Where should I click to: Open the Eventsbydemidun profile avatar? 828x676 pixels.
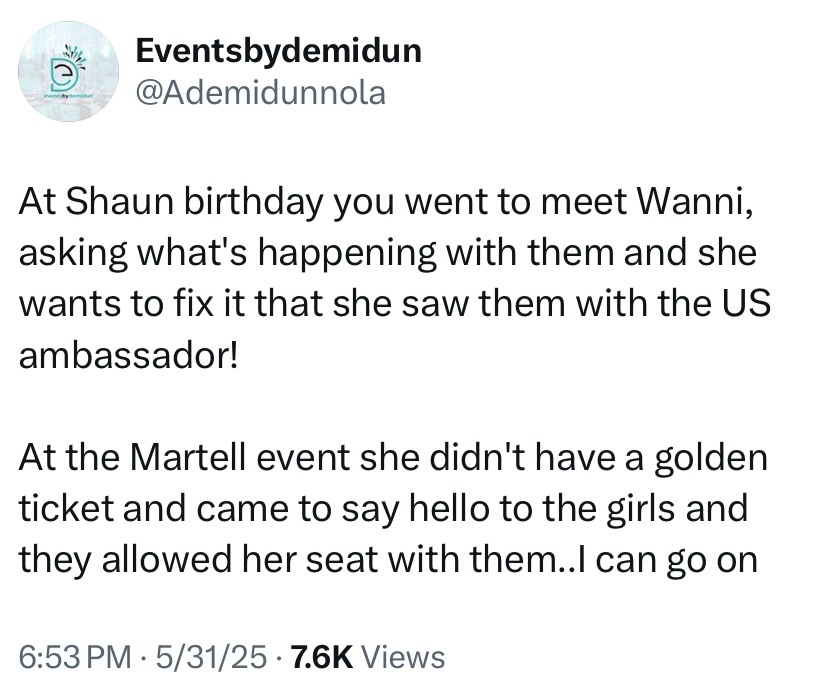(x=69, y=72)
